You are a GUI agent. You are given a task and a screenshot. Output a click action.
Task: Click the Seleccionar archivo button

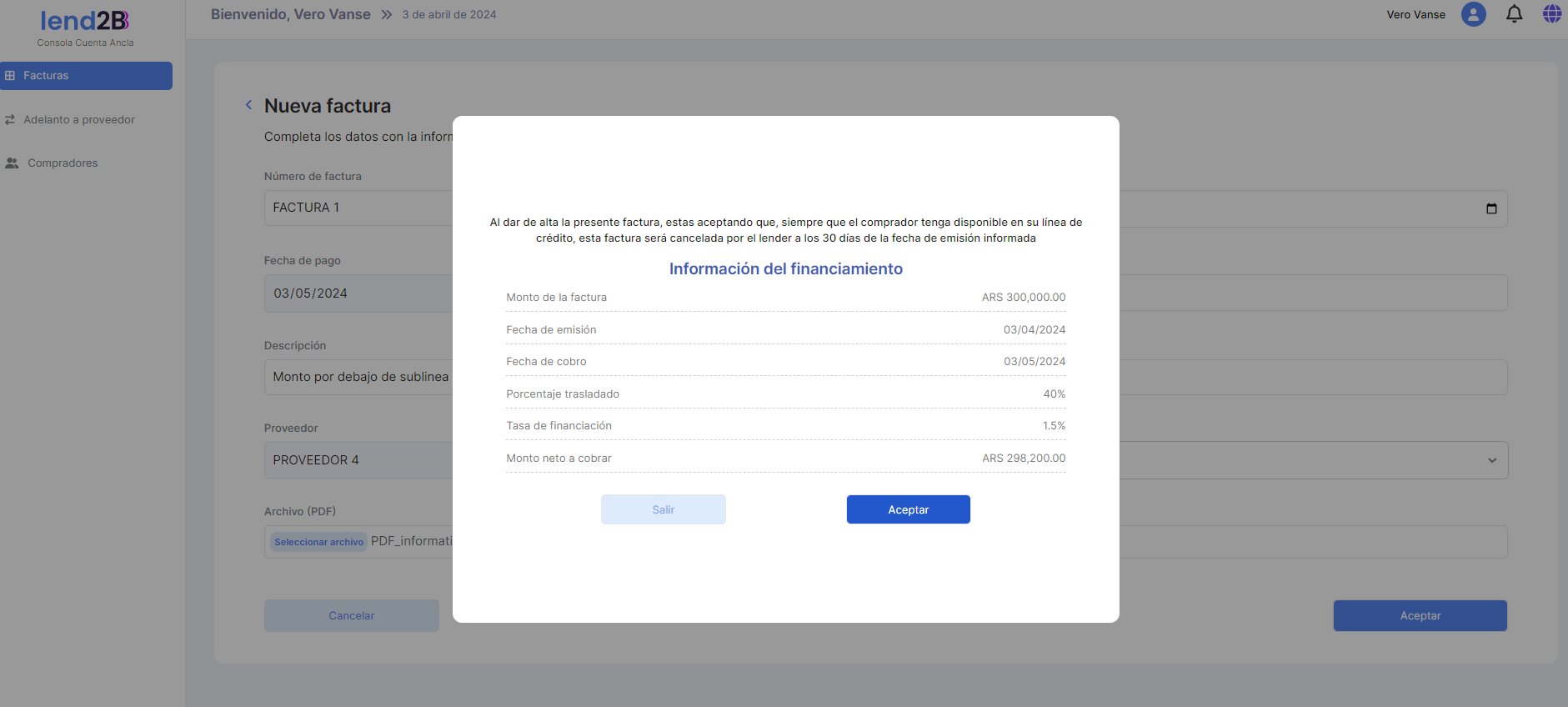(318, 542)
